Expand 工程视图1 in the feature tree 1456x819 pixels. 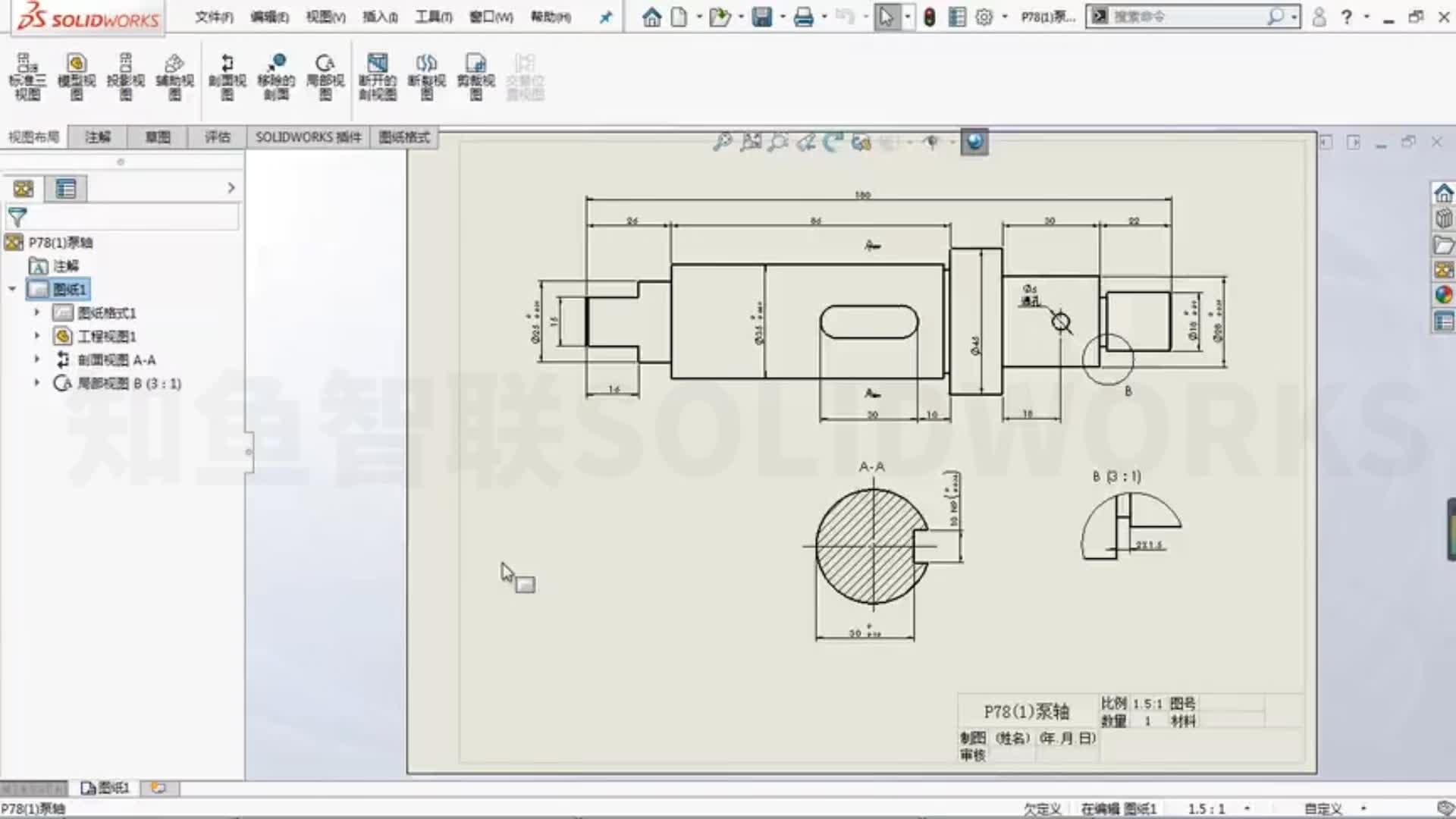tap(37, 336)
